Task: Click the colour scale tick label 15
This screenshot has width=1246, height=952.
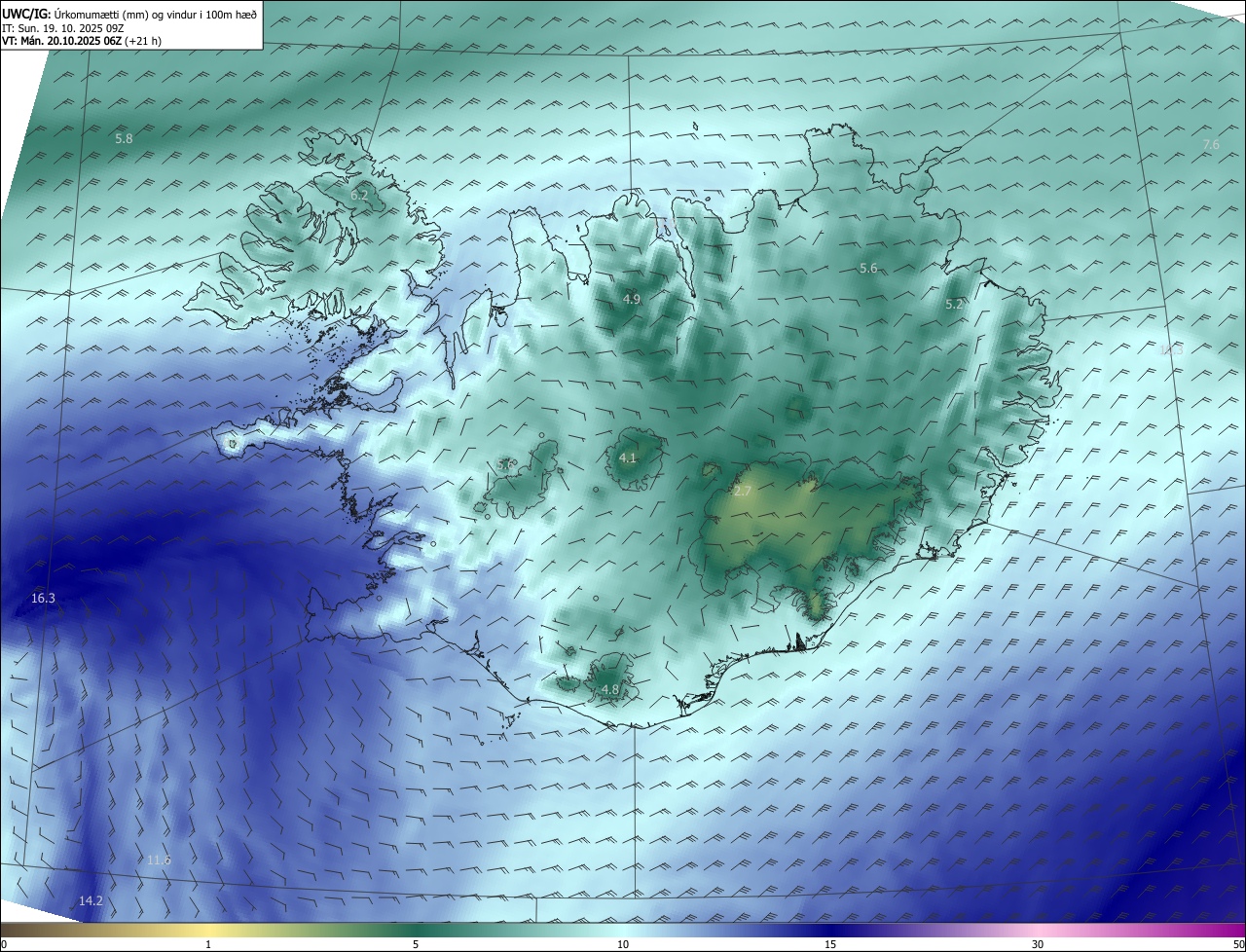Action: (x=830, y=944)
